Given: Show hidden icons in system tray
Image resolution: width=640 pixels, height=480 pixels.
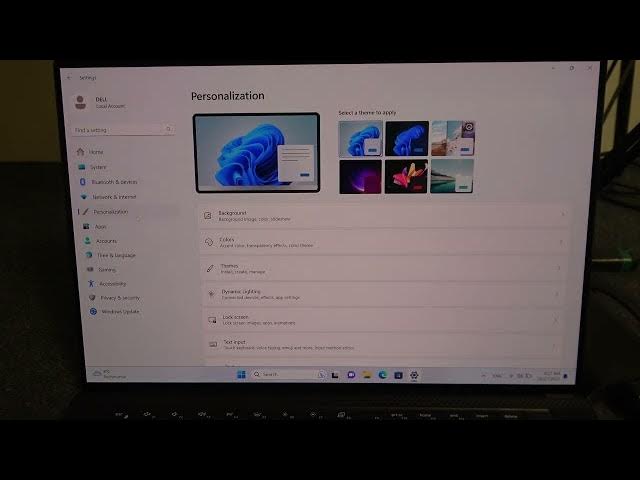Looking at the screenshot, I should pyautogui.click(x=484, y=376).
